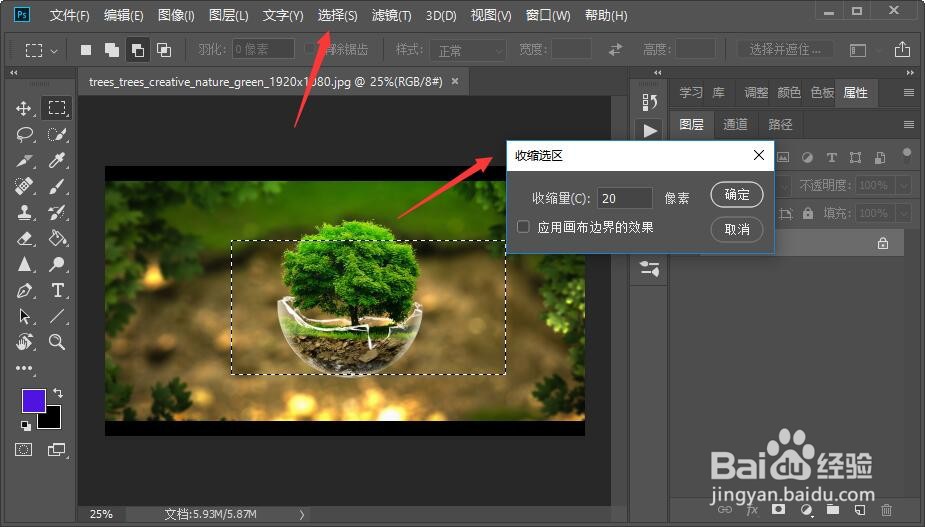This screenshot has width=925, height=527.
Task: Swap width and height arrows icon
Action: 615,50
